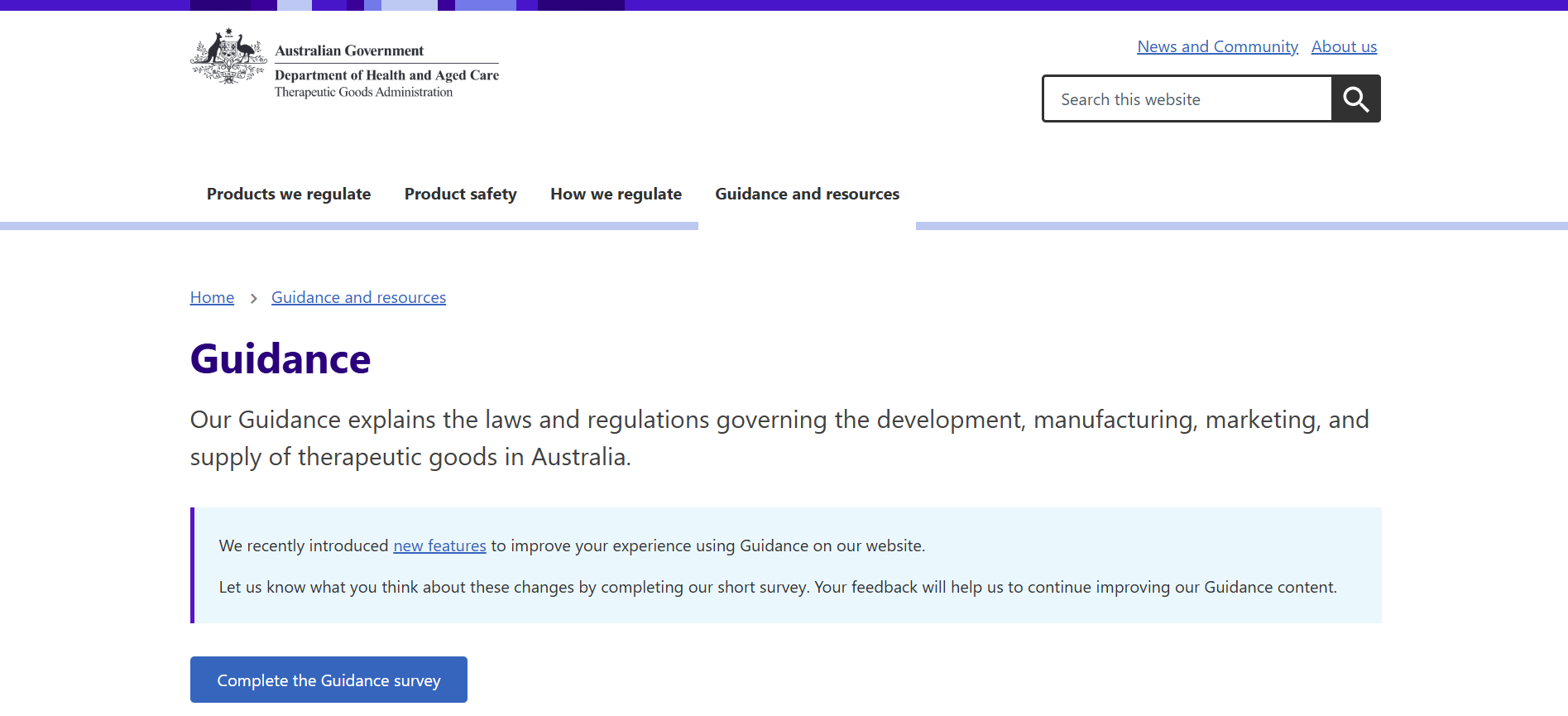
Task: Click the Guidance and resources breadcrumb link
Action: tap(358, 298)
